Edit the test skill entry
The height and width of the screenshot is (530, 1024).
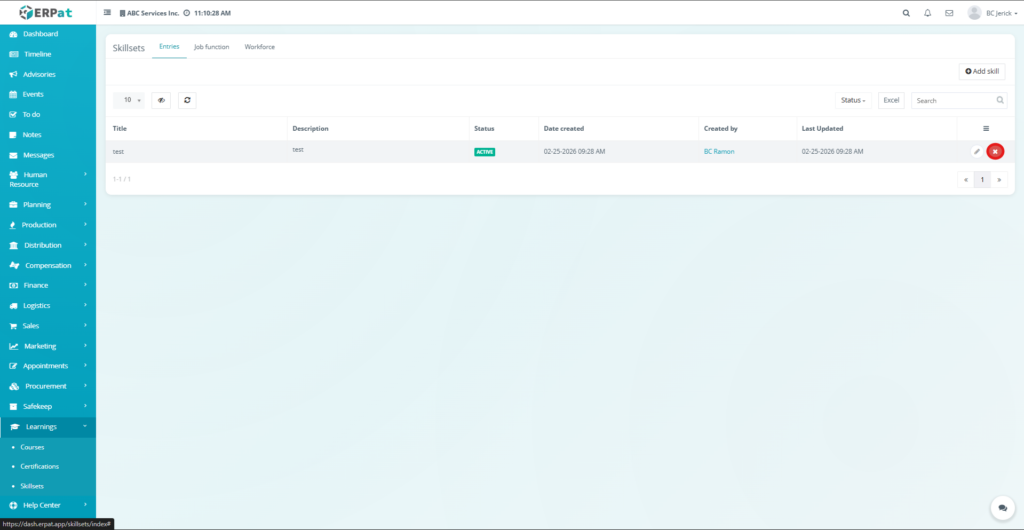[x=977, y=151]
